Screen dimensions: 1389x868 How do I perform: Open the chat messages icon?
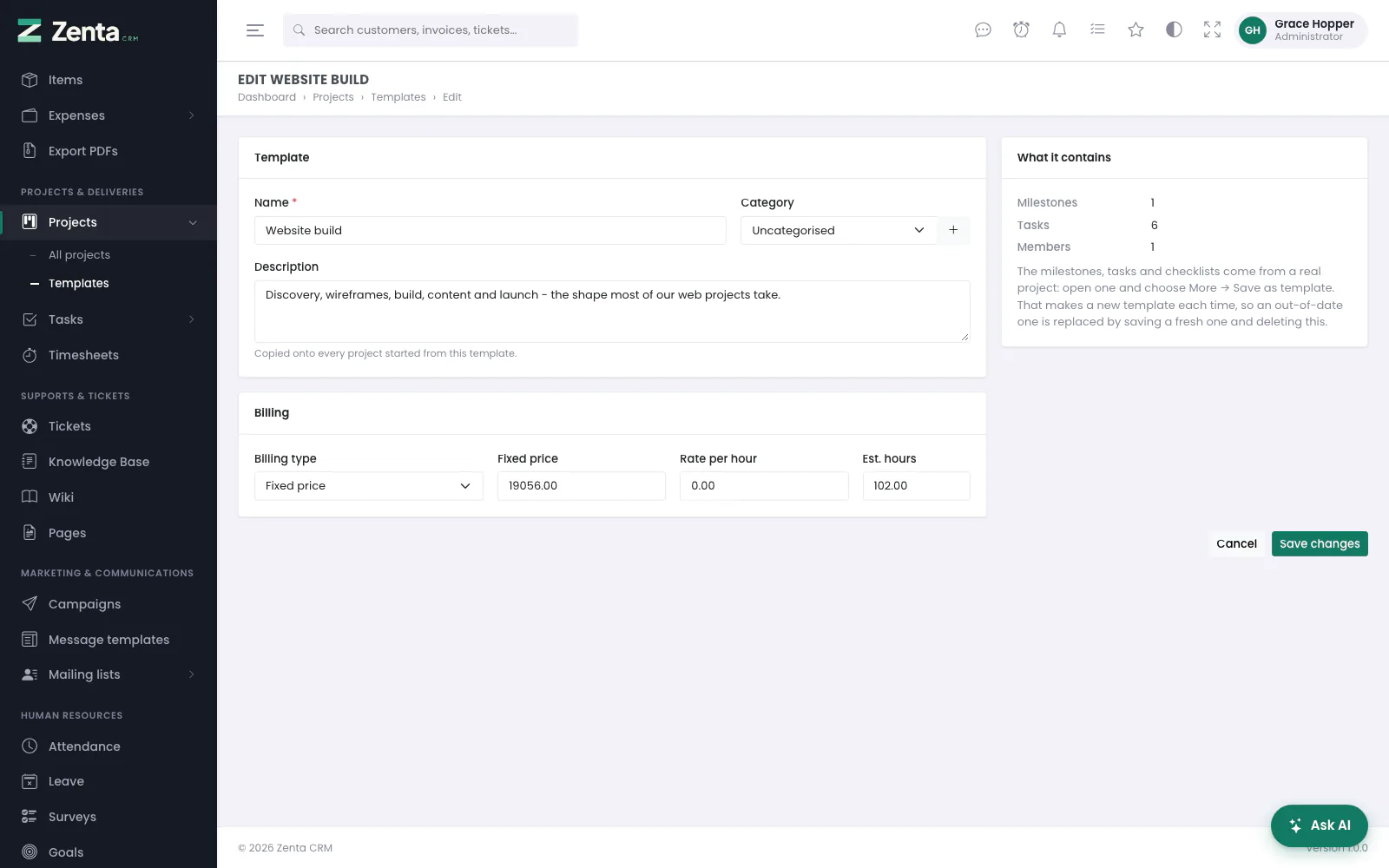pos(983,30)
